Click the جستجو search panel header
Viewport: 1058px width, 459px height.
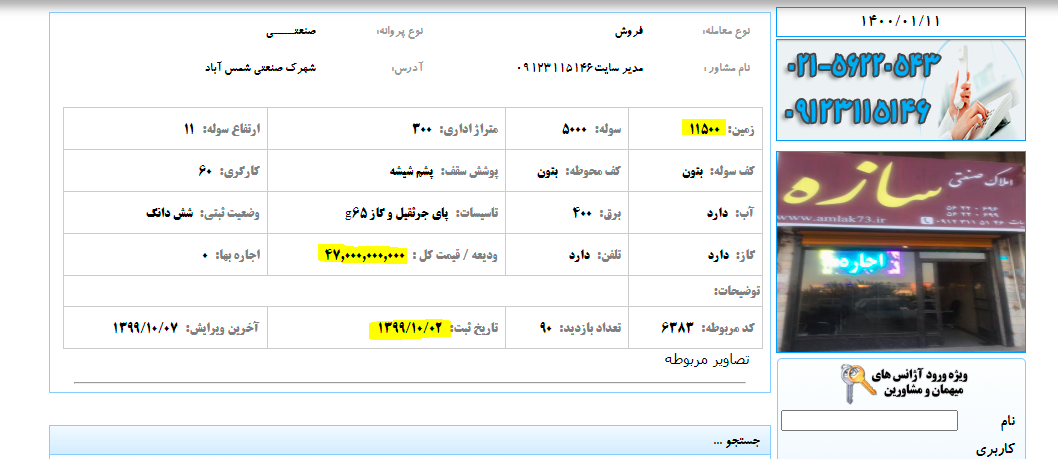(x=410, y=441)
